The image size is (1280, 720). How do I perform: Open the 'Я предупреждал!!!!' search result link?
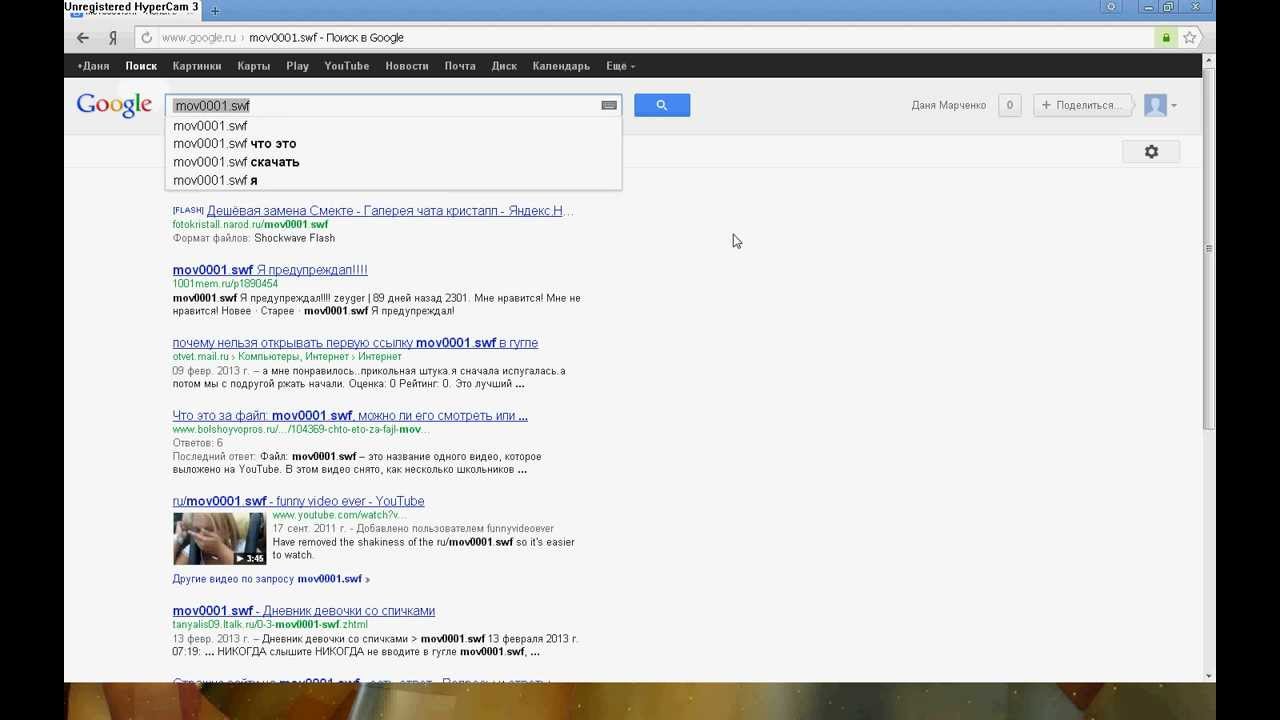point(270,270)
